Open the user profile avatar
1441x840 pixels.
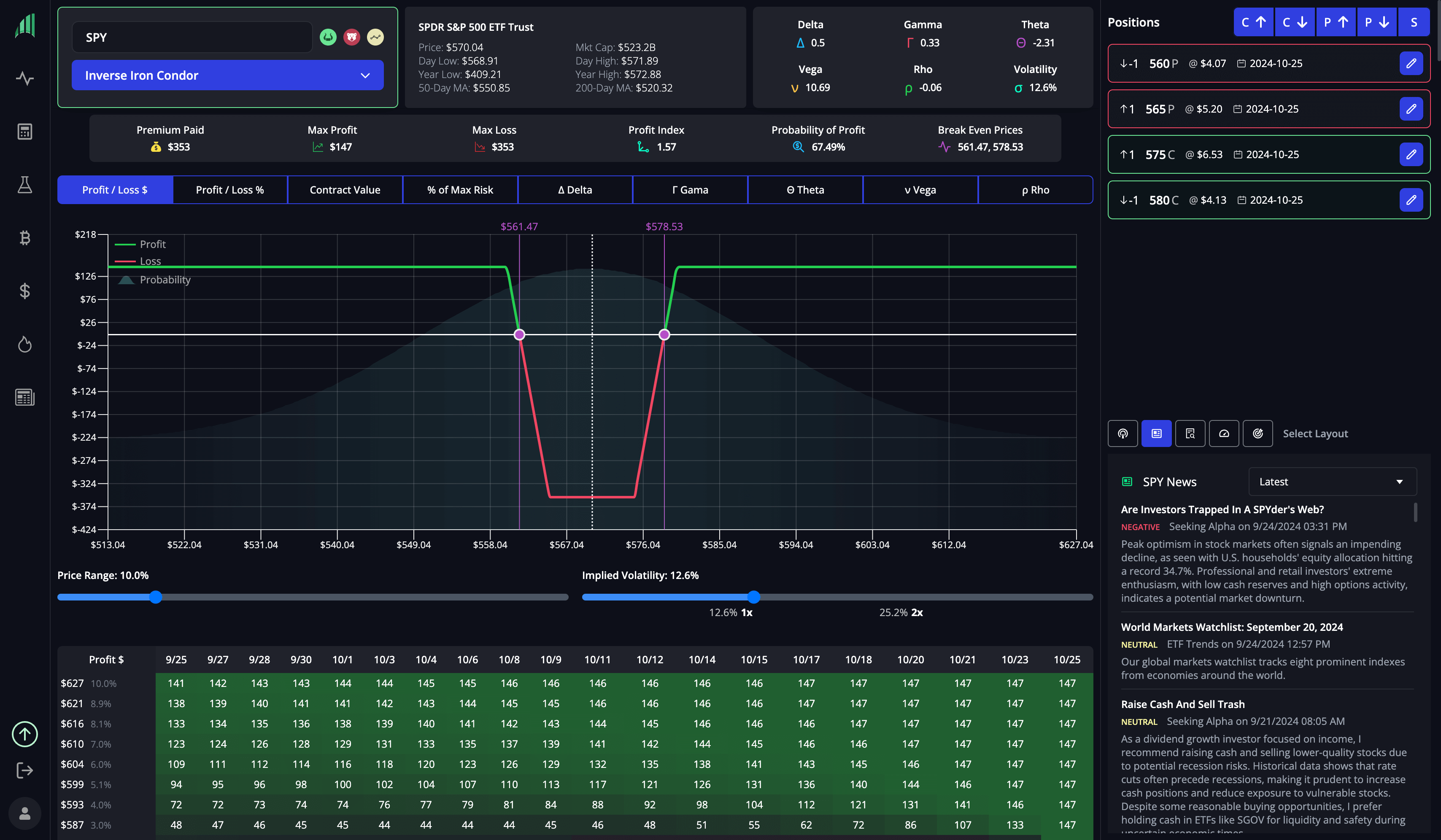pos(24,813)
